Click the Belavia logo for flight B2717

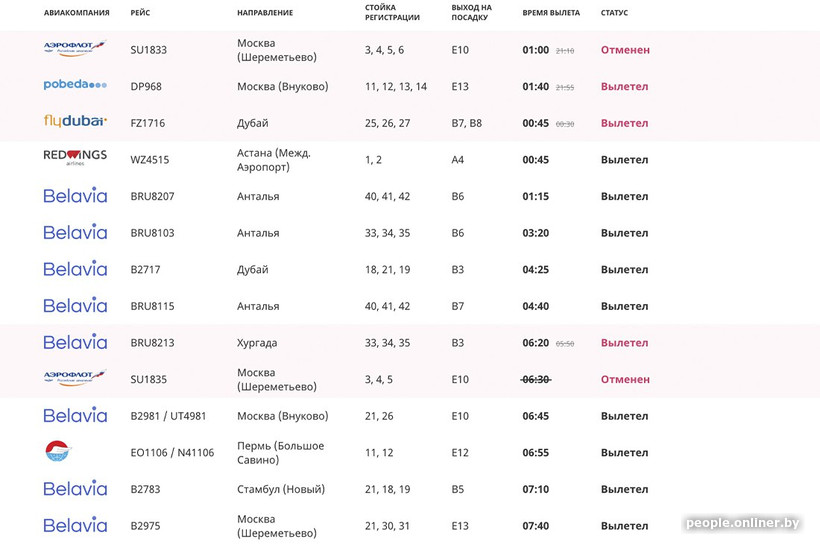tap(75, 268)
